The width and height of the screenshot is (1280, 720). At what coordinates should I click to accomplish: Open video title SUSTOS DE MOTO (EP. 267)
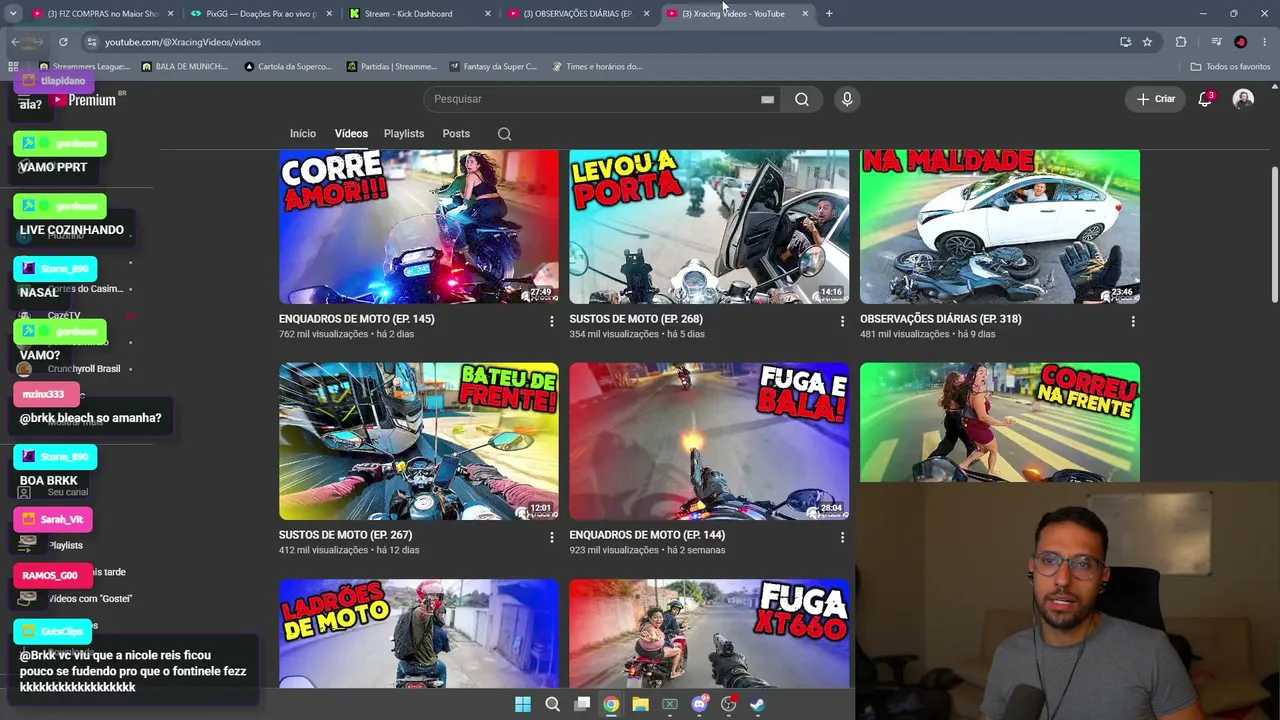(345, 535)
